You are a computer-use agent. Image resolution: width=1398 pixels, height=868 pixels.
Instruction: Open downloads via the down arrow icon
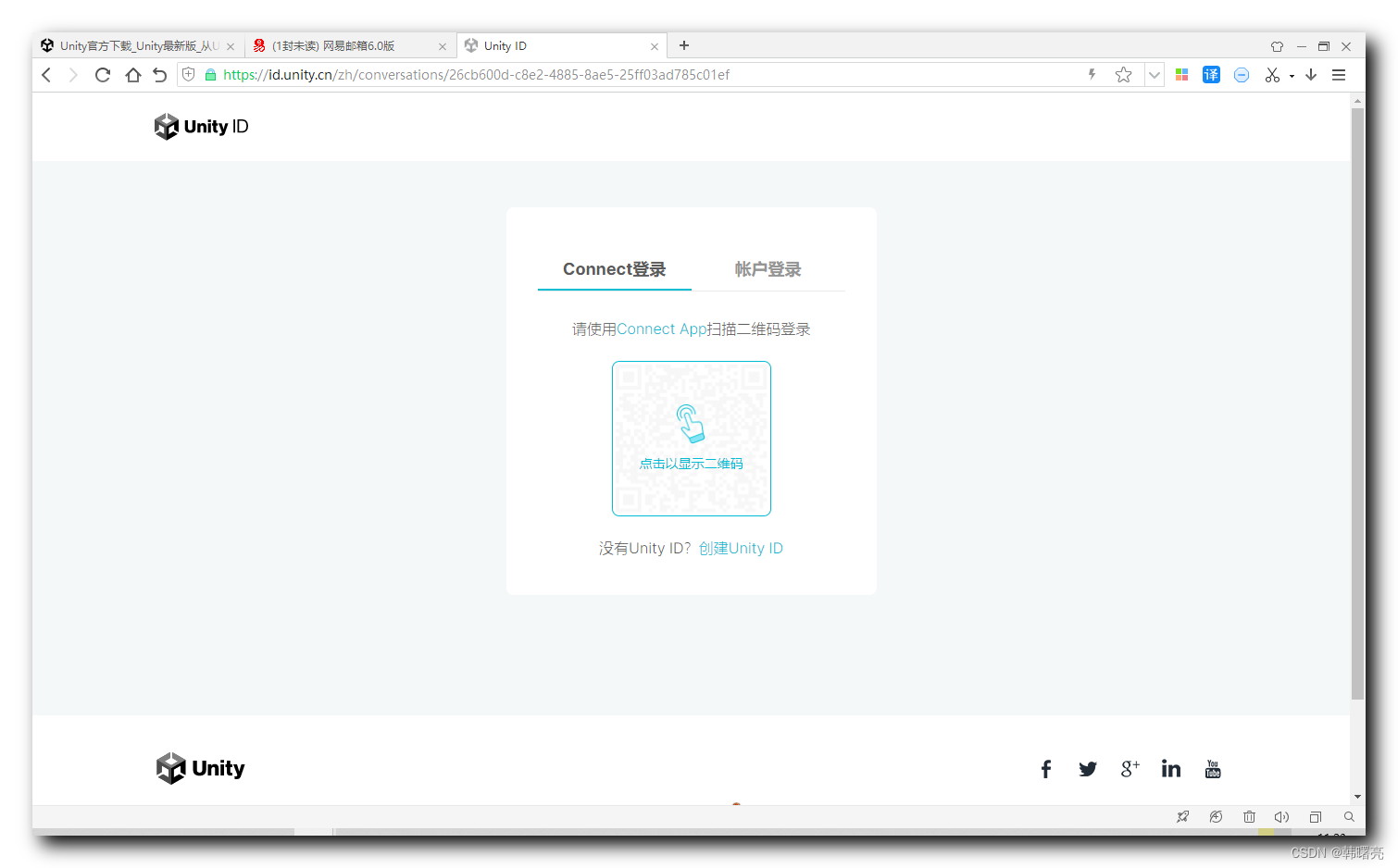pyautogui.click(x=1311, y=75)
